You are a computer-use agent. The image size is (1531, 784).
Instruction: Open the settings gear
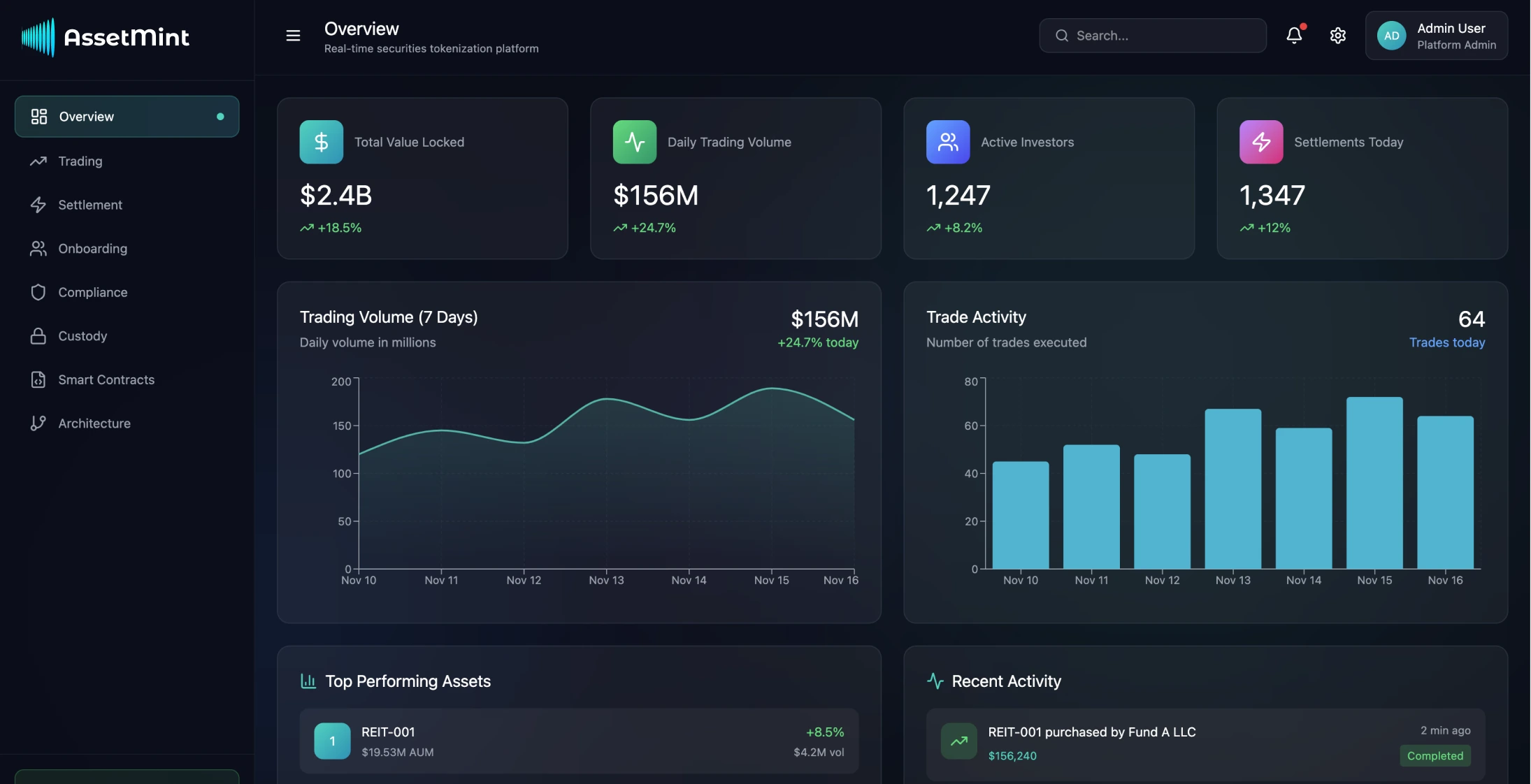click(1337, 35)
